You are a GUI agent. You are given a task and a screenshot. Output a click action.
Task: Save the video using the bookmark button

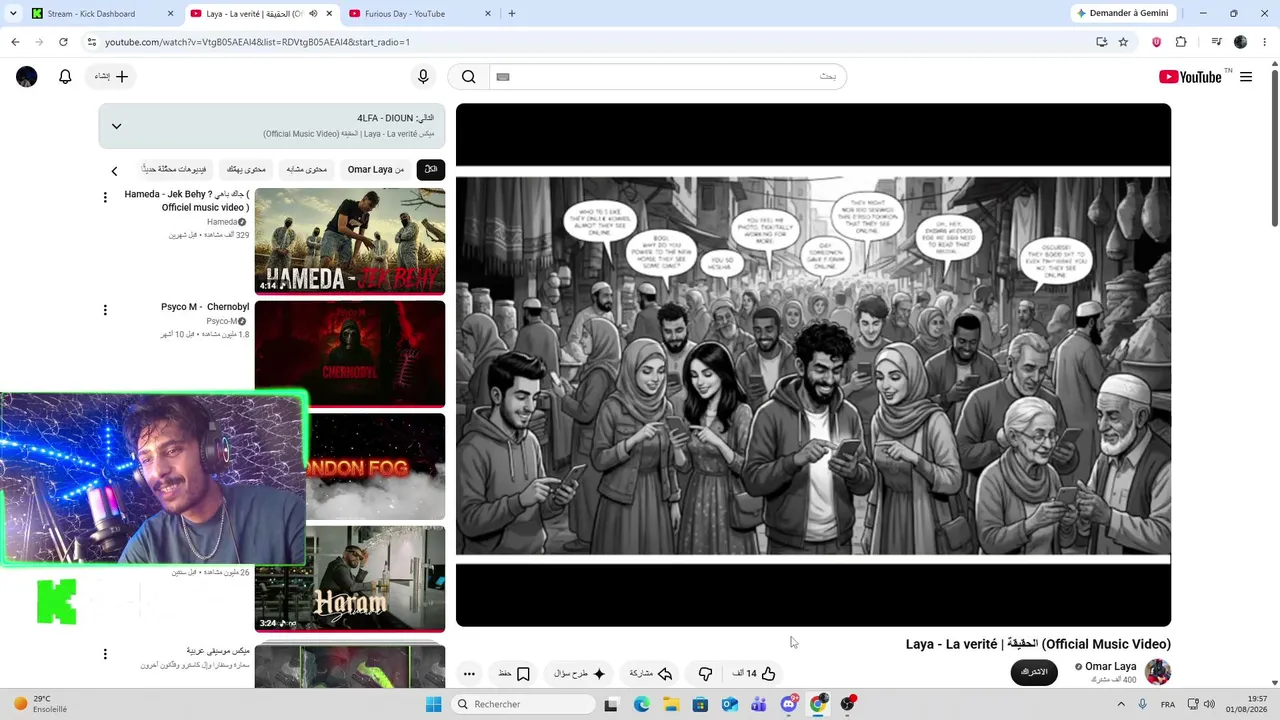tap(514, 674)
